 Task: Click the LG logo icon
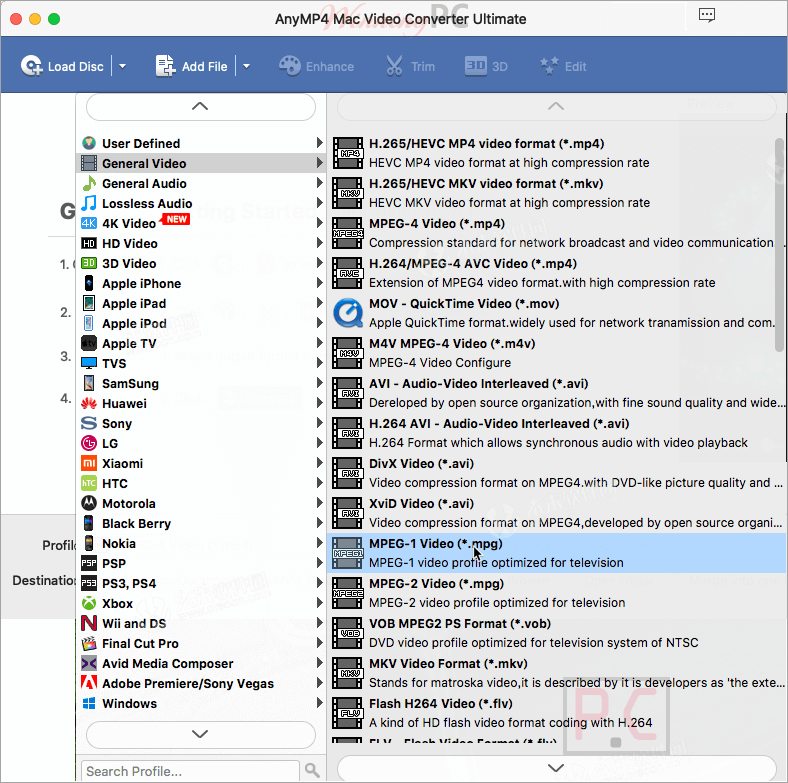point(89,443)
